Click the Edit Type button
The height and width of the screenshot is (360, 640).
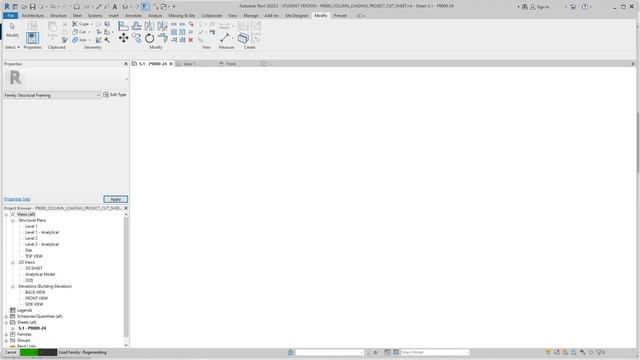[115, 95]
